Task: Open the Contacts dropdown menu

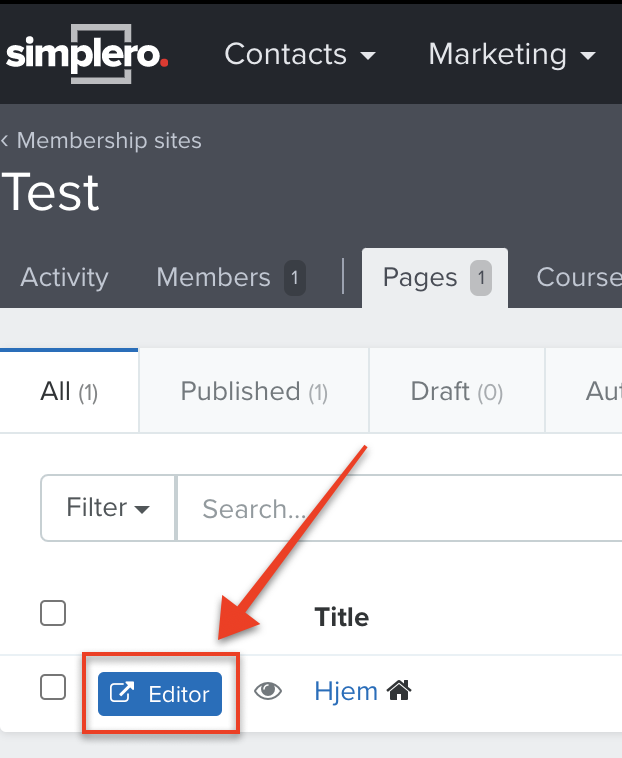Action: [300, 54]
